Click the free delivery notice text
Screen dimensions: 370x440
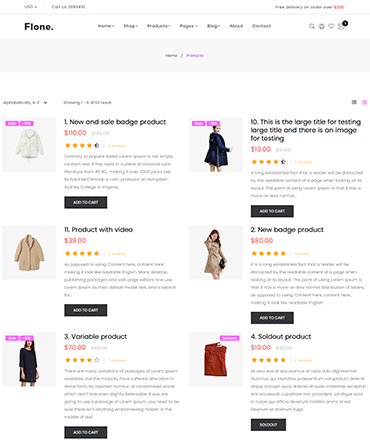(x=310, y=7)
